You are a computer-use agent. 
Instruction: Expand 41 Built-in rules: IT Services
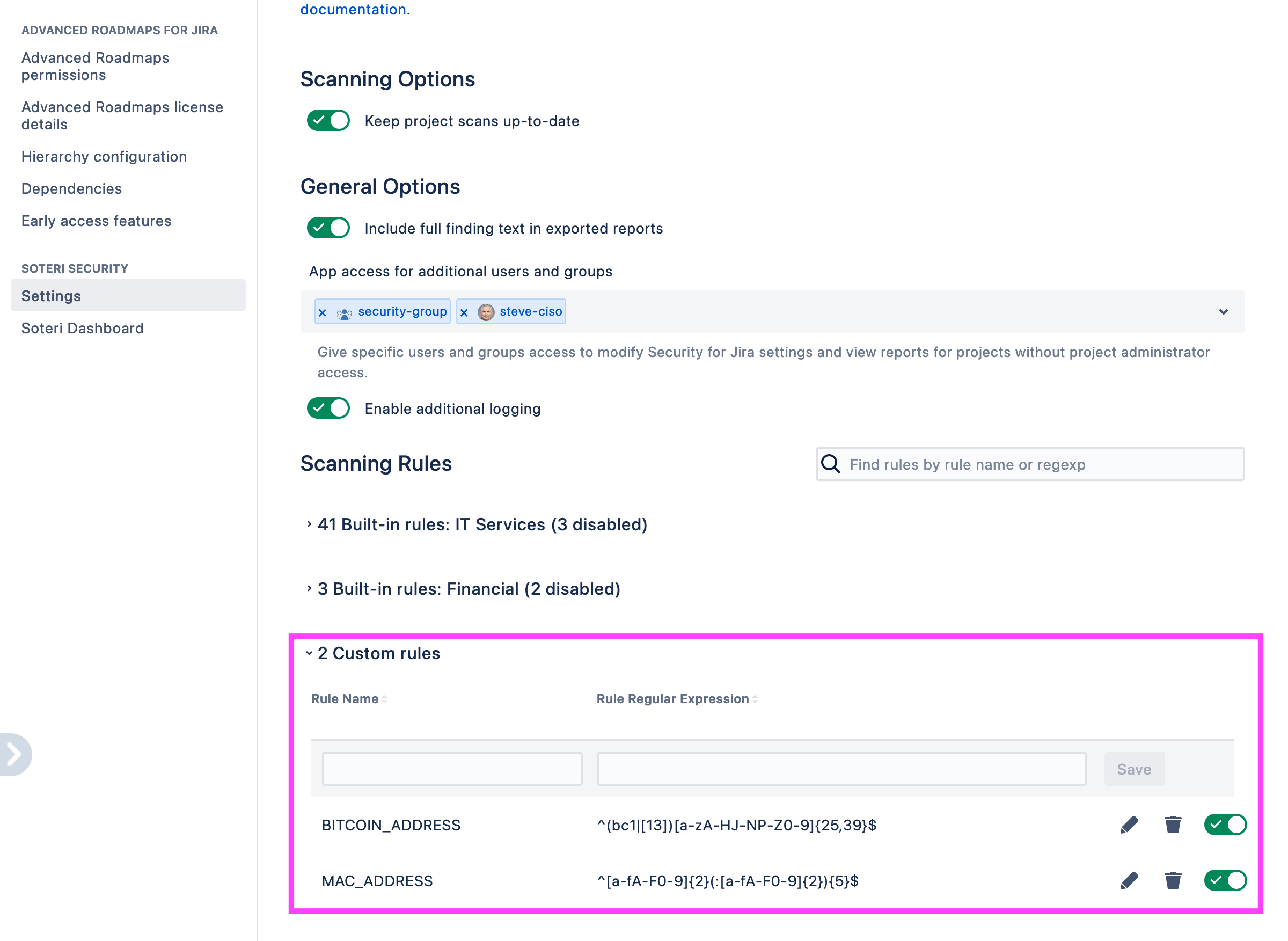tap(482, 524)
